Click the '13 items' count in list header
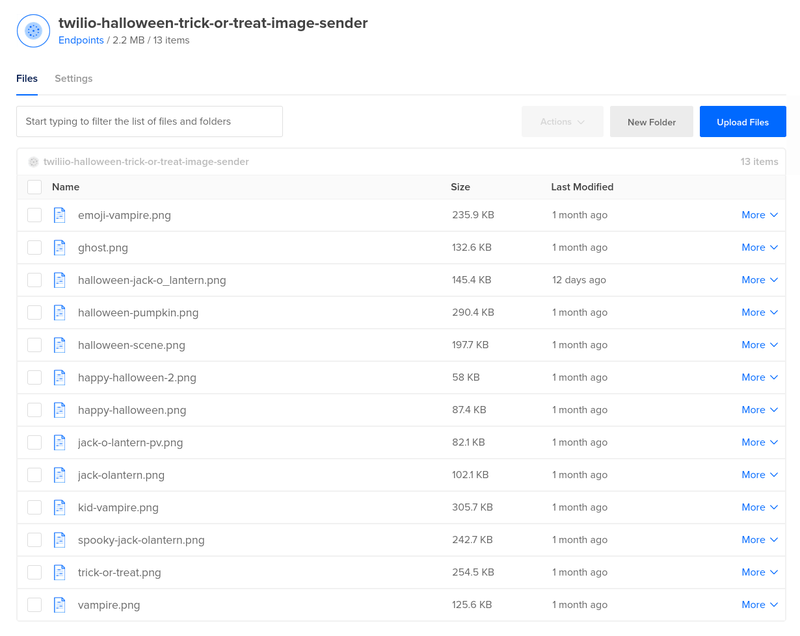The width and height of the screenshot is (800, 636). (x=759, y=162)
